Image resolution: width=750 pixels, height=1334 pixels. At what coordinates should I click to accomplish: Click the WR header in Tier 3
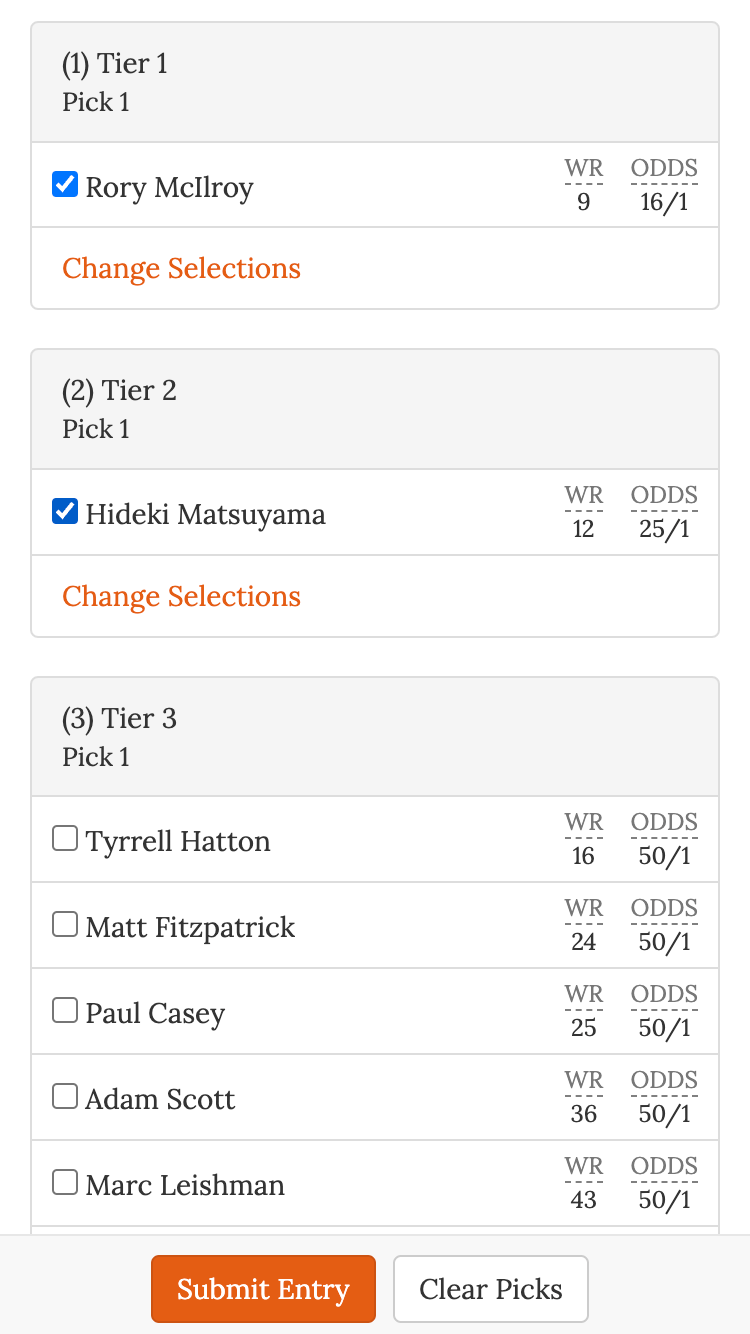(x=584, y=822)
